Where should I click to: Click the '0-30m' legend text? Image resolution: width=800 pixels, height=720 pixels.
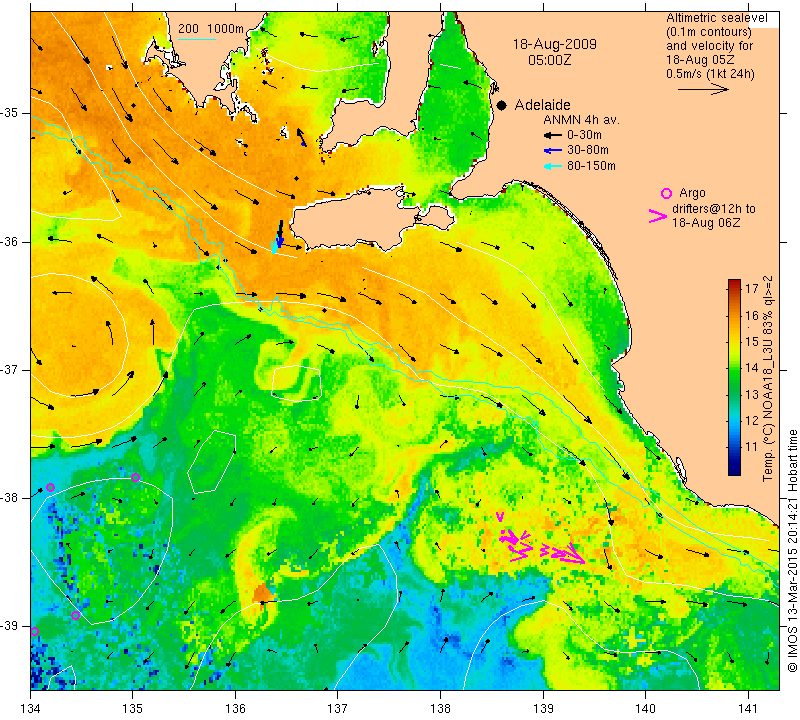(584, 135)
